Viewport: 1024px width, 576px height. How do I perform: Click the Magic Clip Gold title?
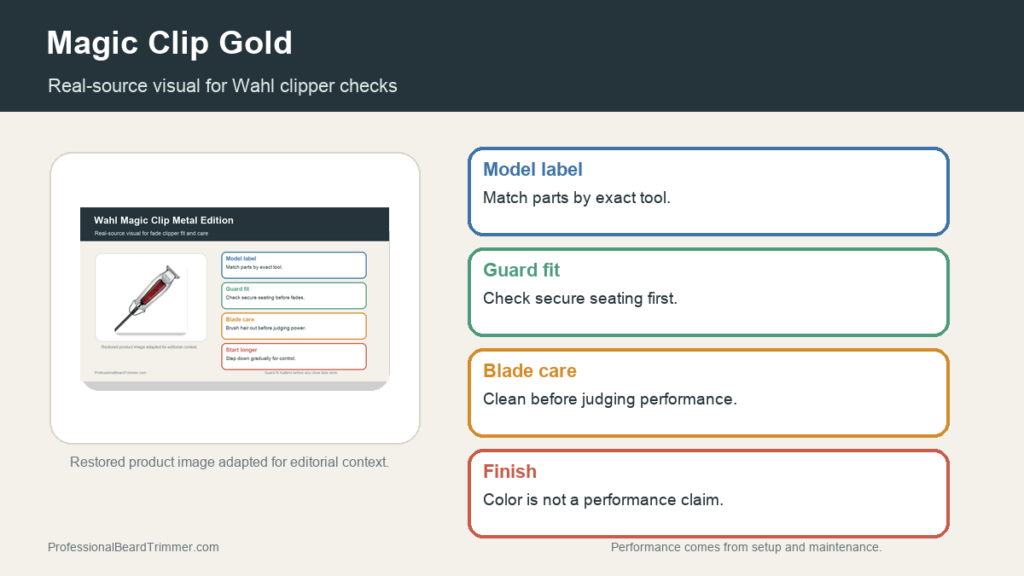[x=169, y=43]
